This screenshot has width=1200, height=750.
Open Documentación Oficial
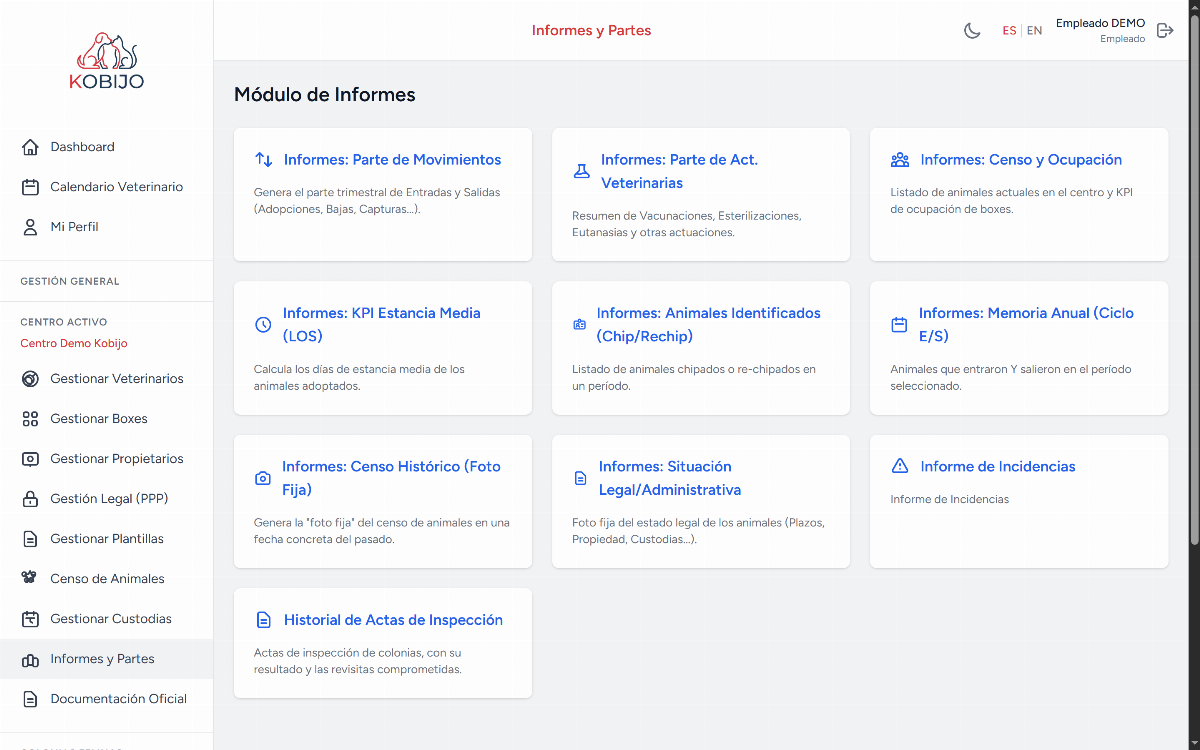[x=106, y=699]
